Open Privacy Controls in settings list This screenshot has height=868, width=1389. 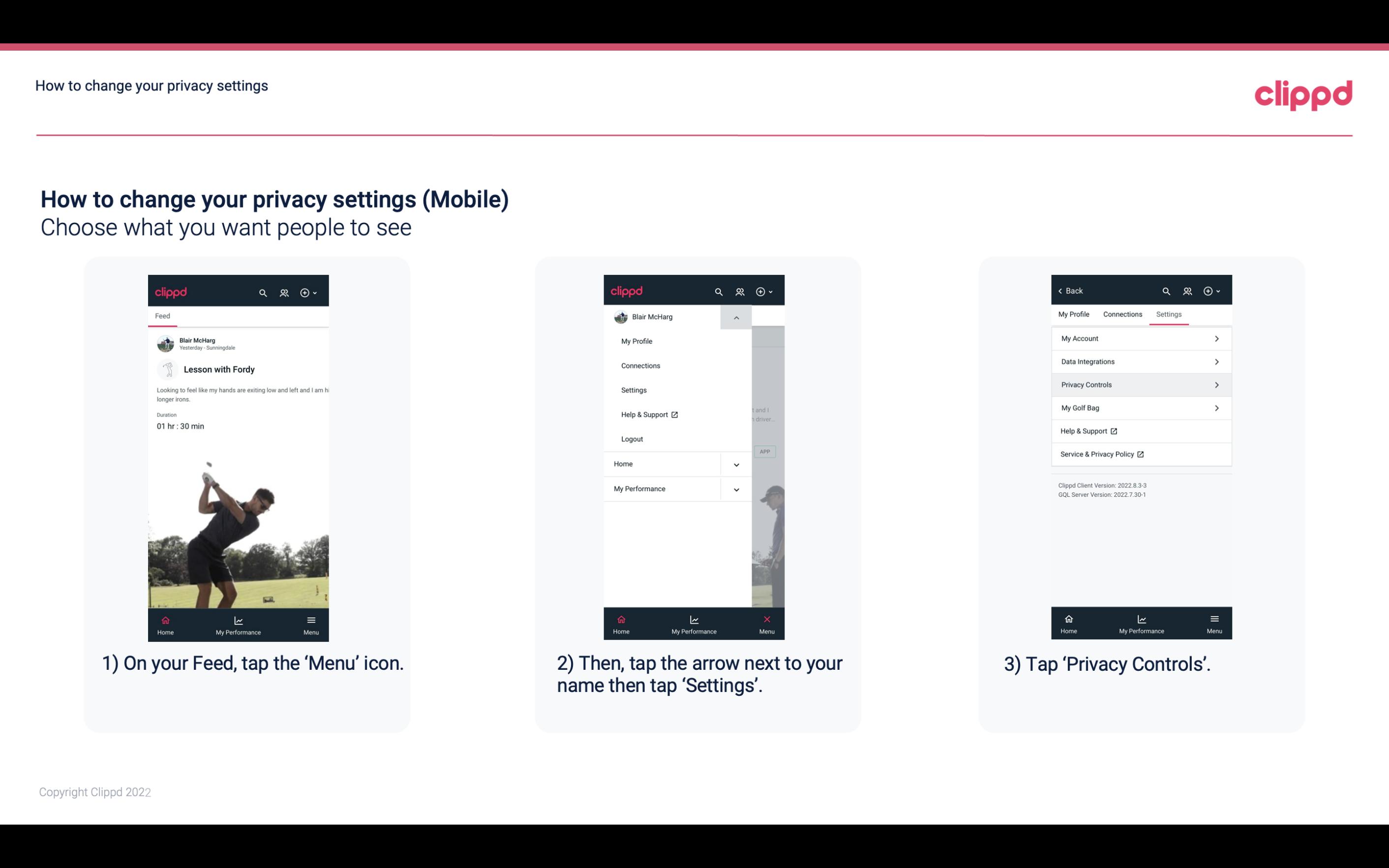point(1140,384)
